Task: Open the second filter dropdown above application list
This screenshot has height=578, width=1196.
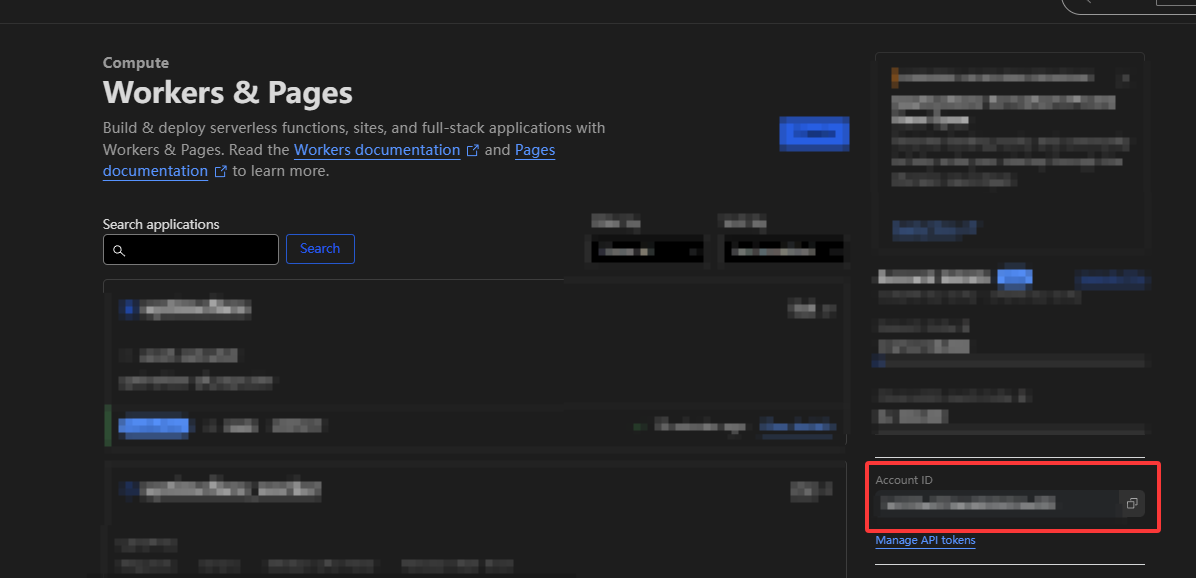Action: 783,250
